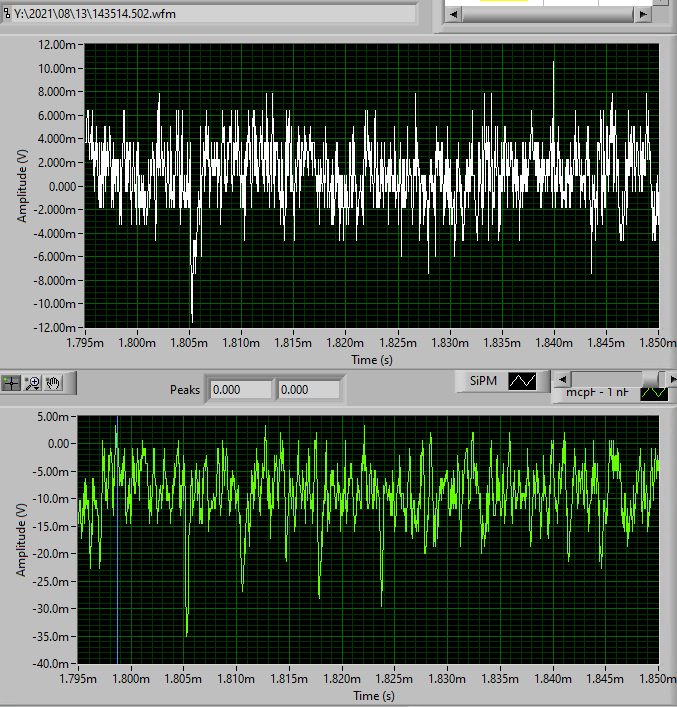Click the mcpF green plot style icon
This screenshot has width=677, height=707.
click(654, 393)
